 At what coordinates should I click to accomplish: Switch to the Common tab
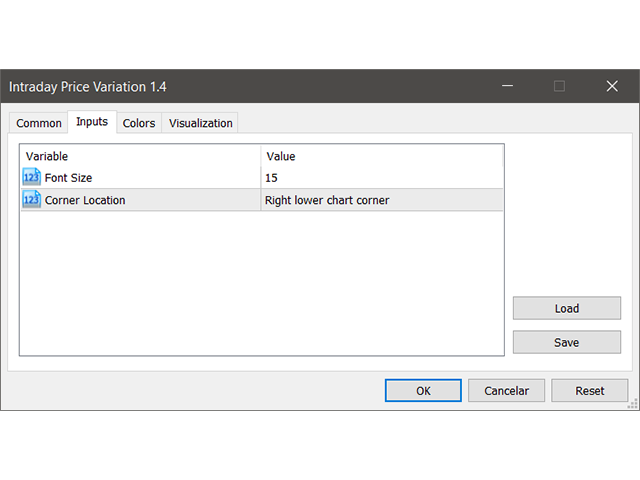coord(39,123)
